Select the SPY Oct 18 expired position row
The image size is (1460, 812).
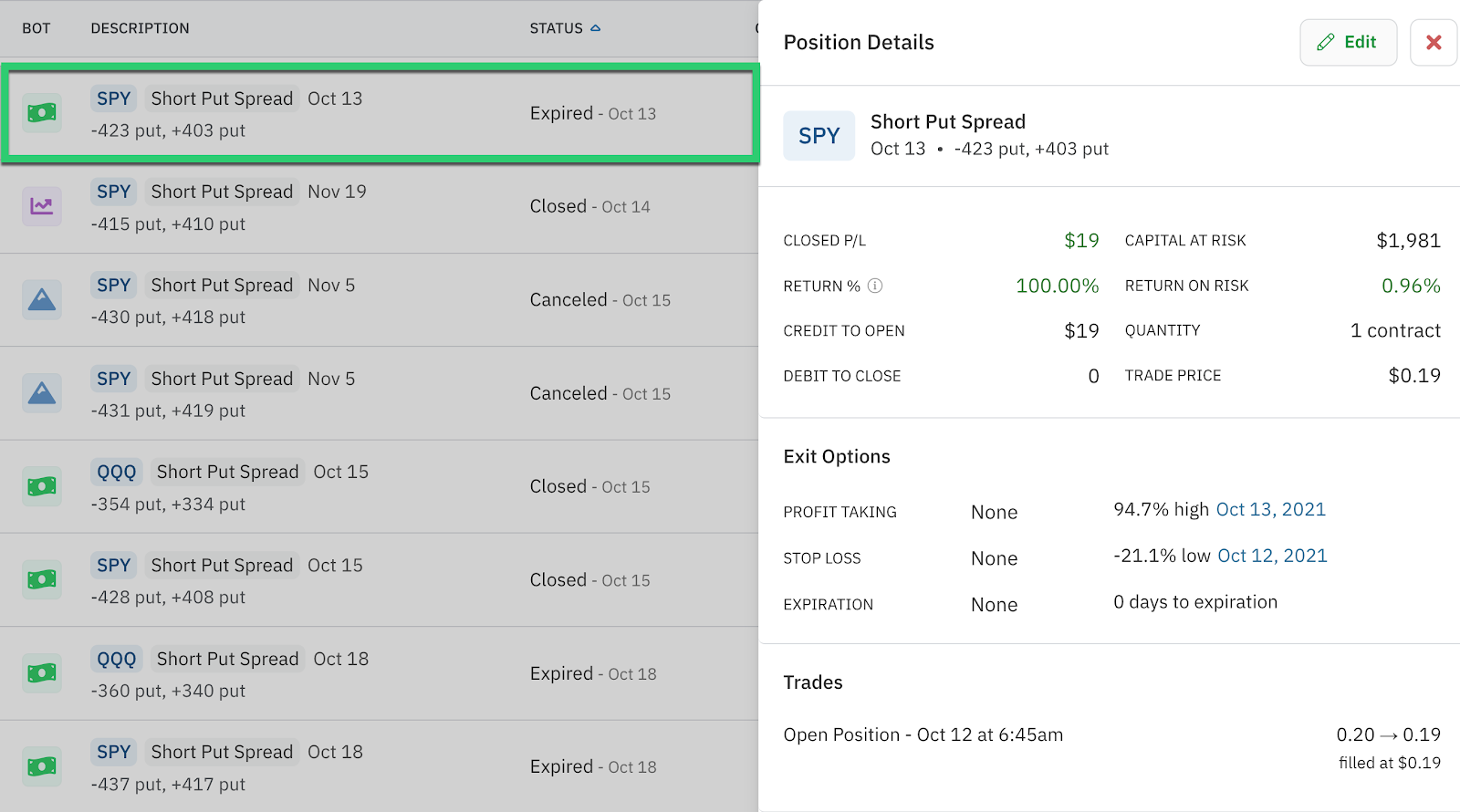point(379,766)
